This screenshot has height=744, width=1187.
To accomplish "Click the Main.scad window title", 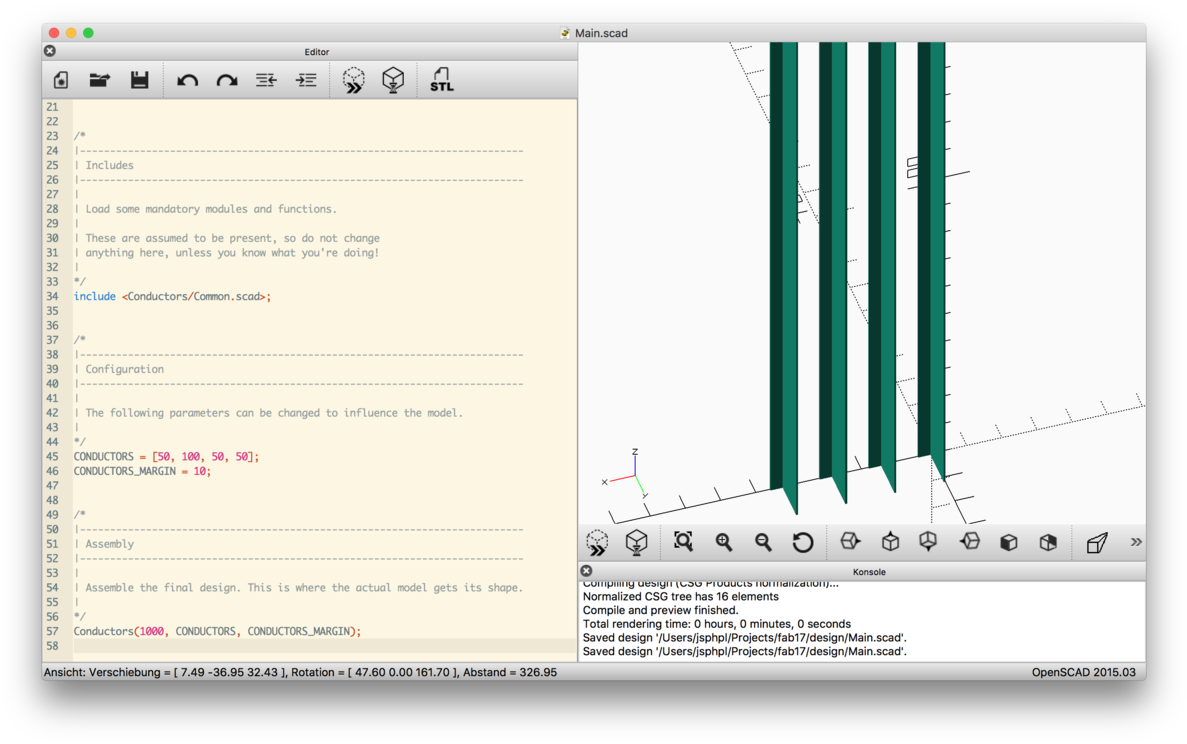I will tap(601, 33).
